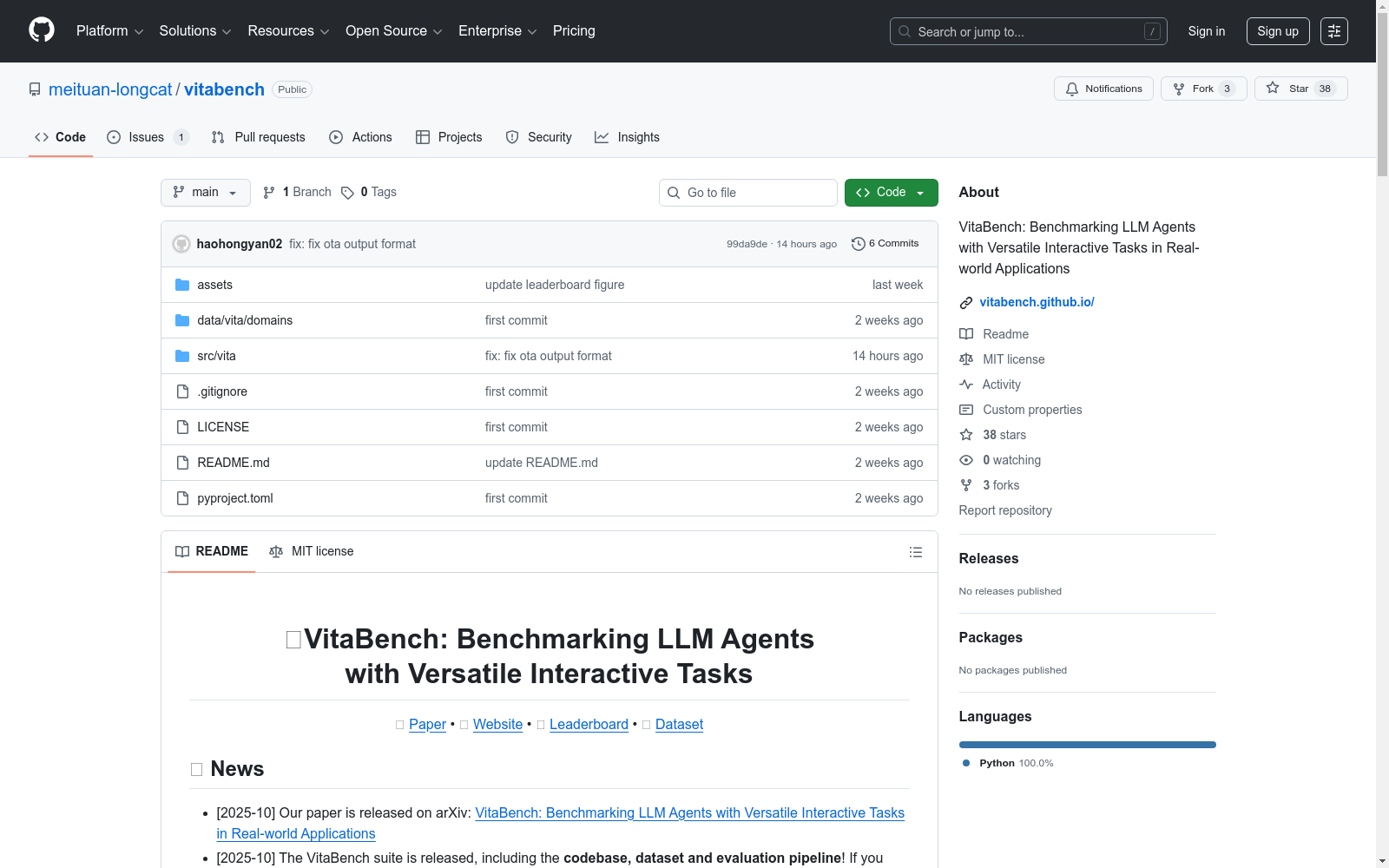Open the README outline list icon
The width and height of the screenshot is (1389, 868).
[x=915, y=552]
